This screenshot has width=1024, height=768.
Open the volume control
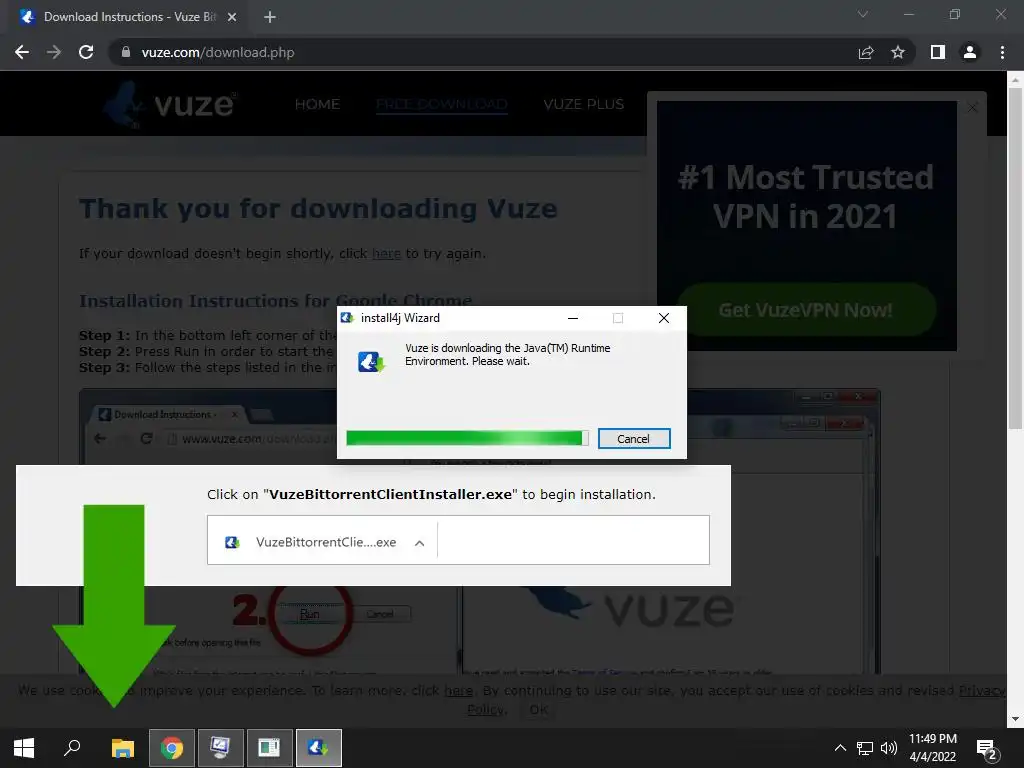click(x=889, y=748)
